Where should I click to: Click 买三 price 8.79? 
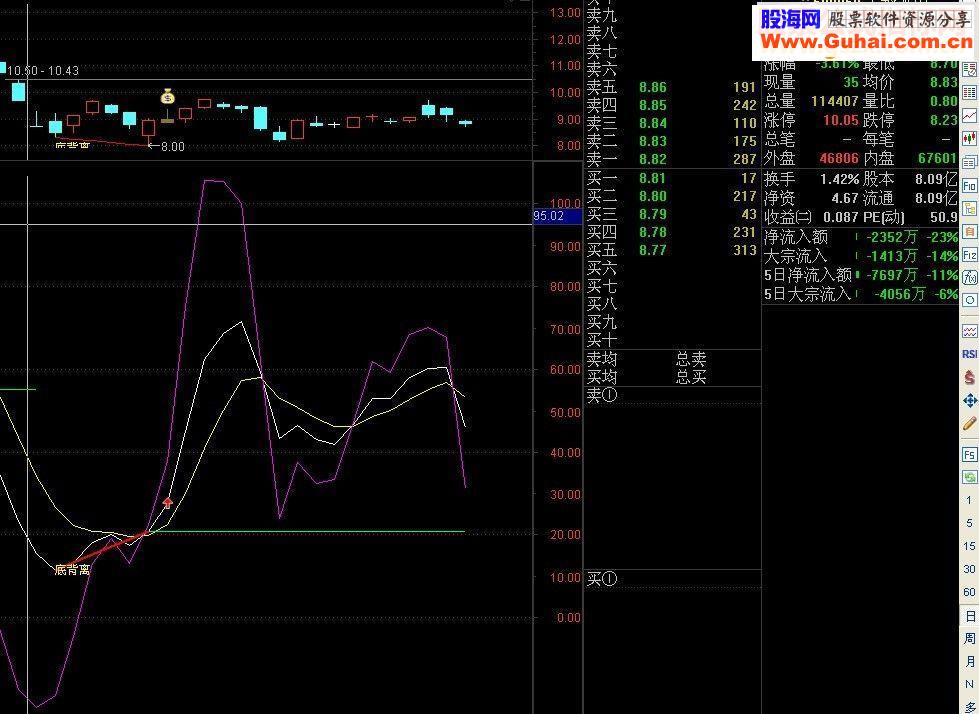click(x=652, y=215)
